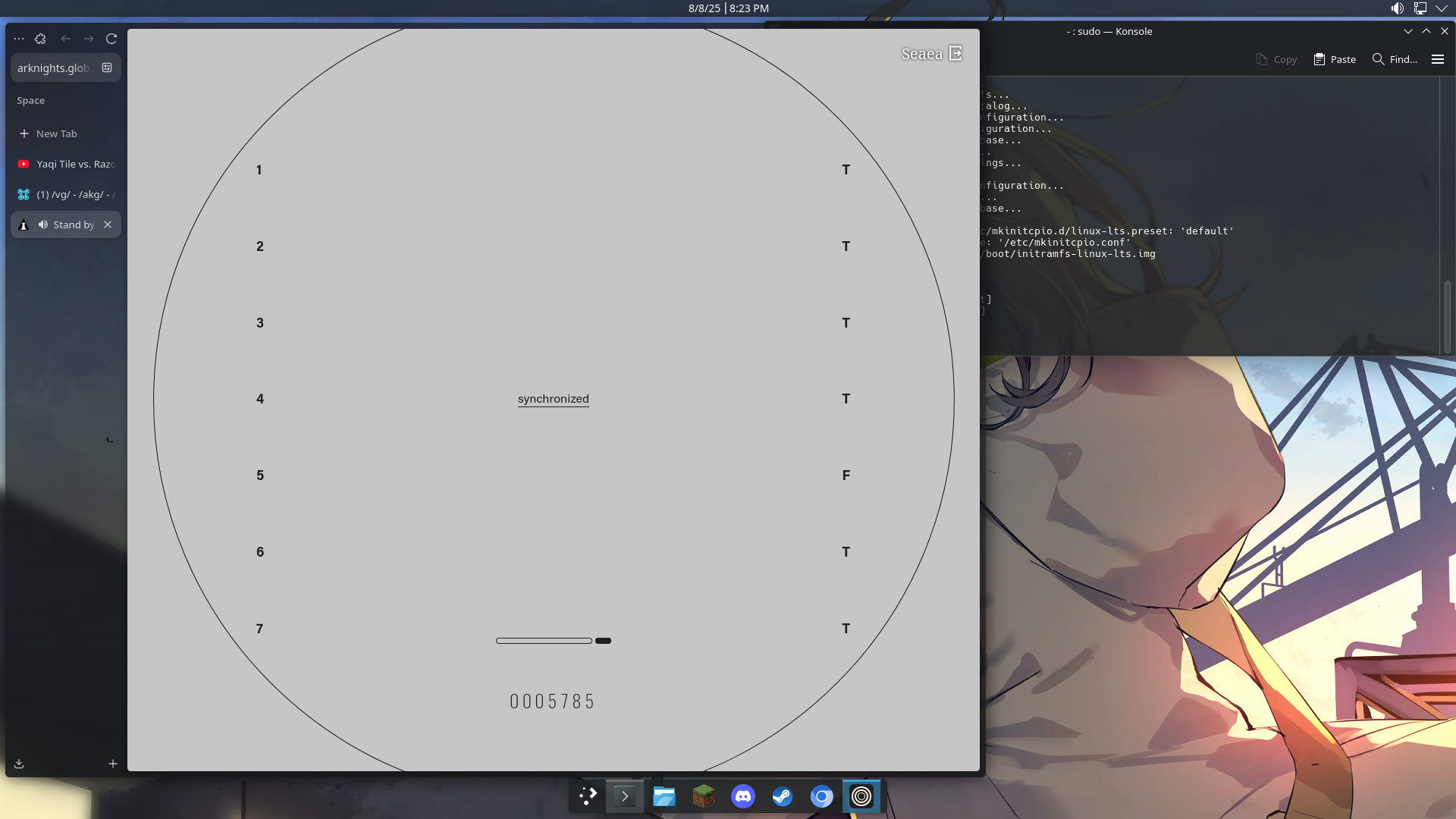1456x819 pixels.
Task: Click the Seaea username text
Action: click(922, 54)
